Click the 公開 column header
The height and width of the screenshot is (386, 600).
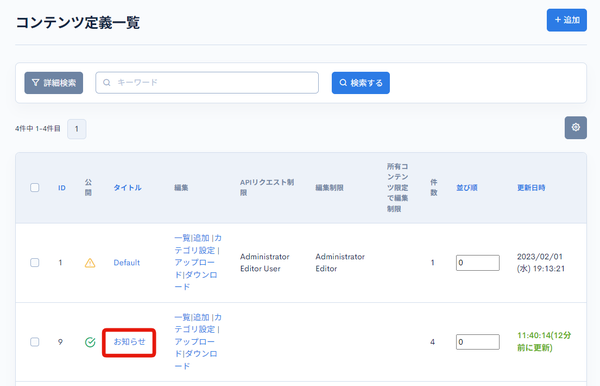tap(88, 187)
